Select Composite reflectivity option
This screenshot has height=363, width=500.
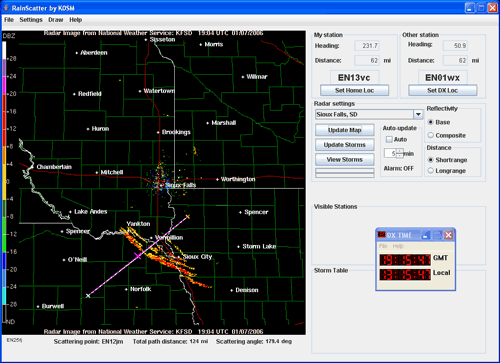431,135
